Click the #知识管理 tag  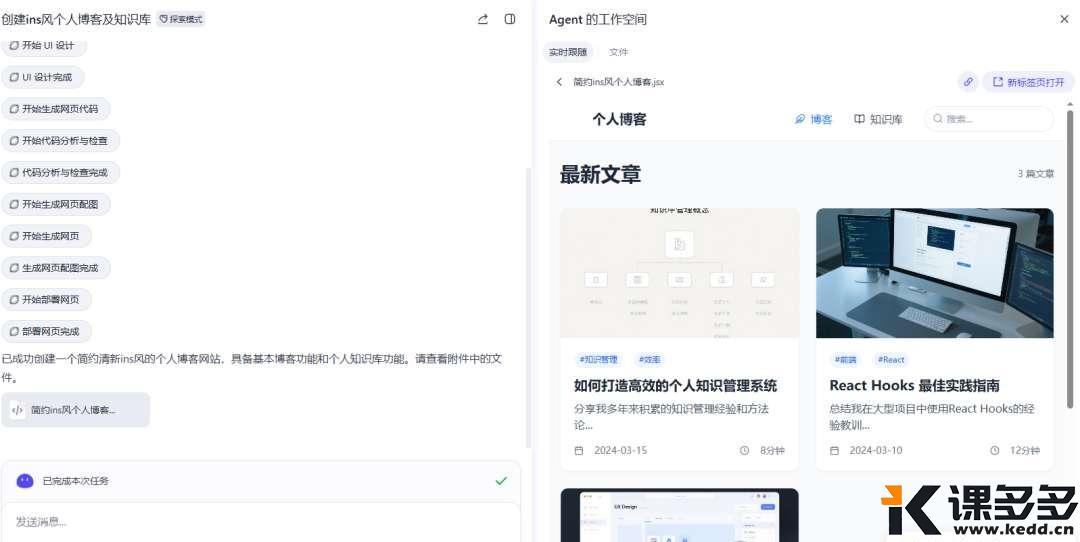[598, 359]
